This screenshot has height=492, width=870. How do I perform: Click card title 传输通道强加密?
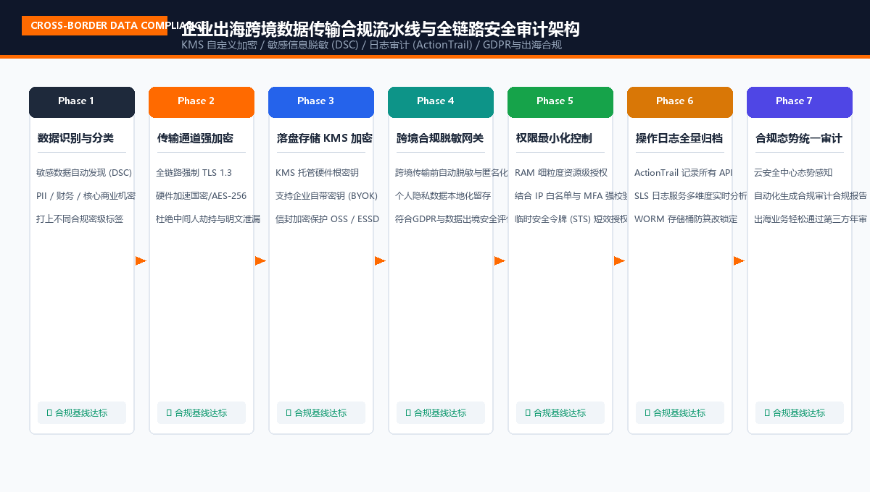point(195,138)
